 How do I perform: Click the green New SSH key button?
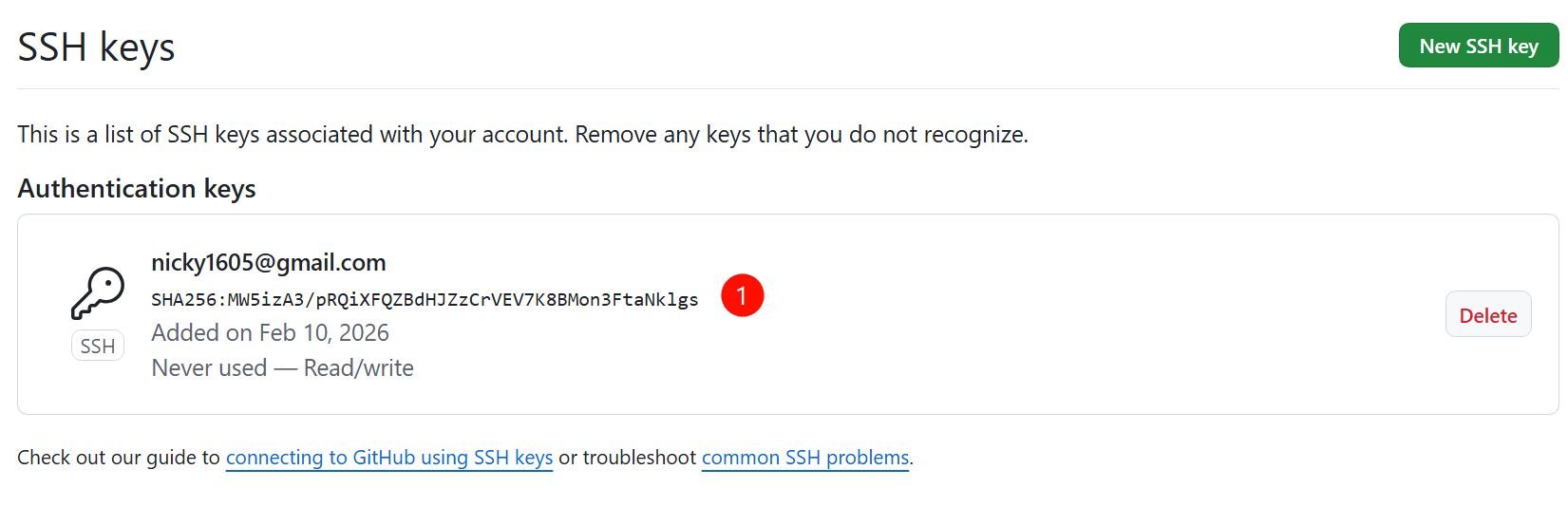(x=1478, y=46)
